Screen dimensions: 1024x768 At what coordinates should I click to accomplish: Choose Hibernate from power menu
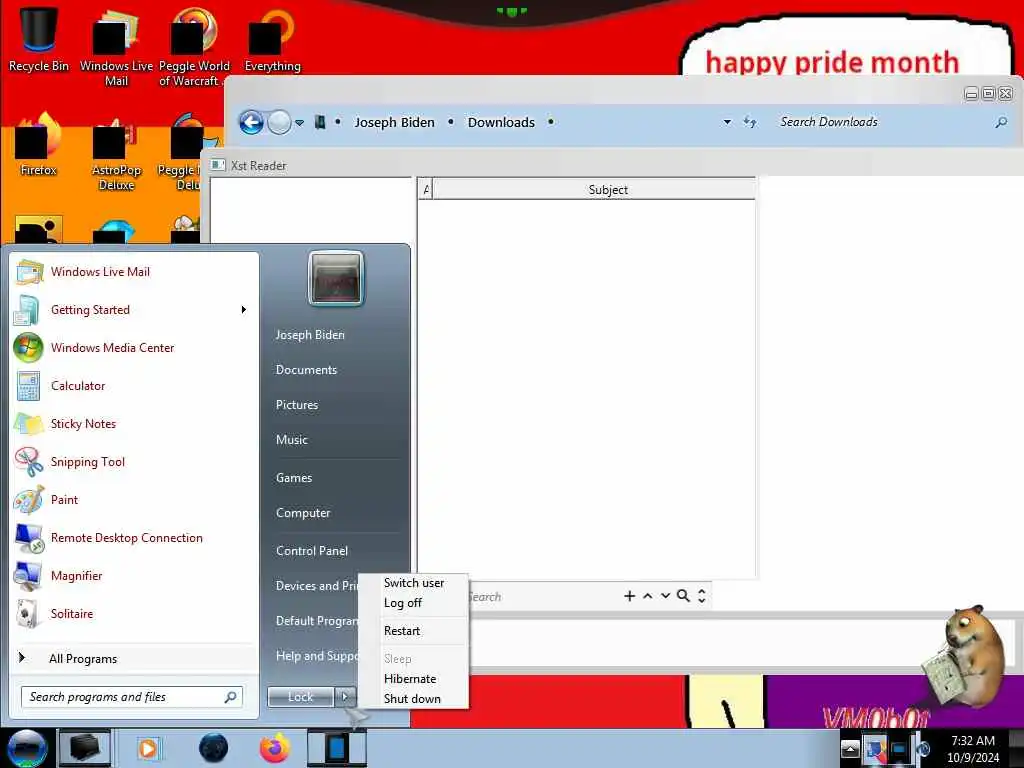pos(413,679)
